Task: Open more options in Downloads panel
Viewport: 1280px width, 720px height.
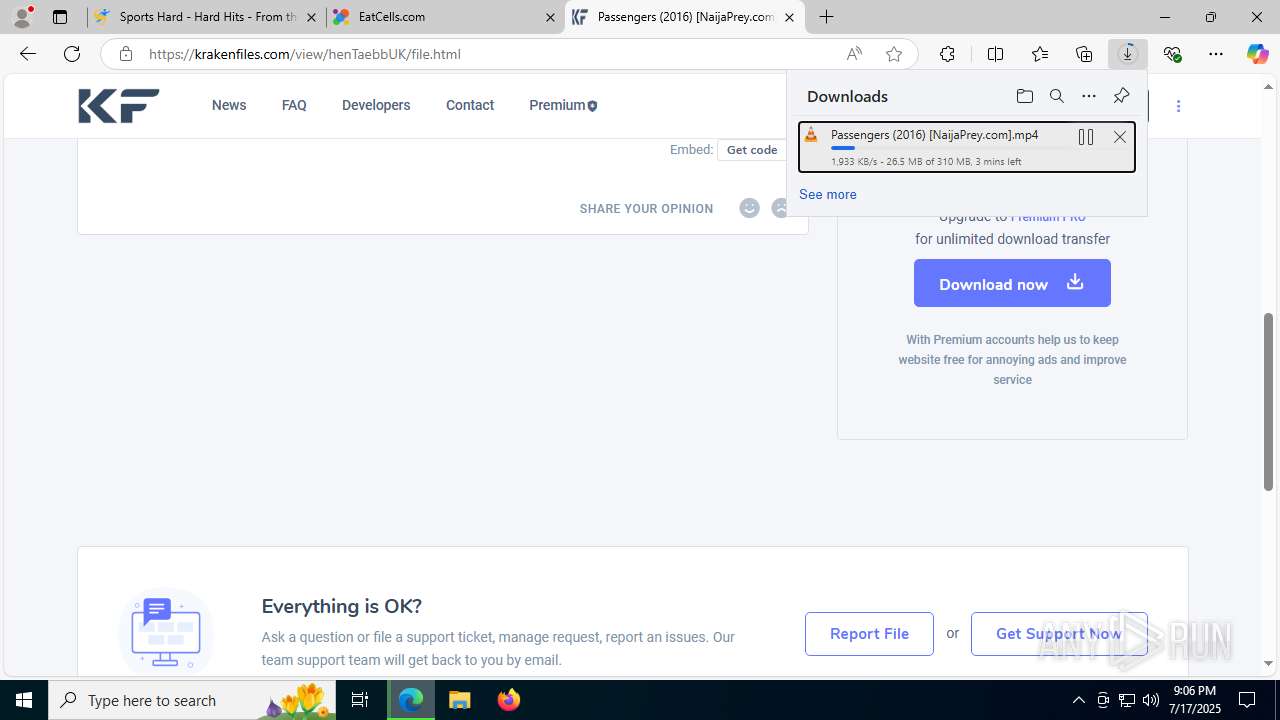Action: [1089, 96]
